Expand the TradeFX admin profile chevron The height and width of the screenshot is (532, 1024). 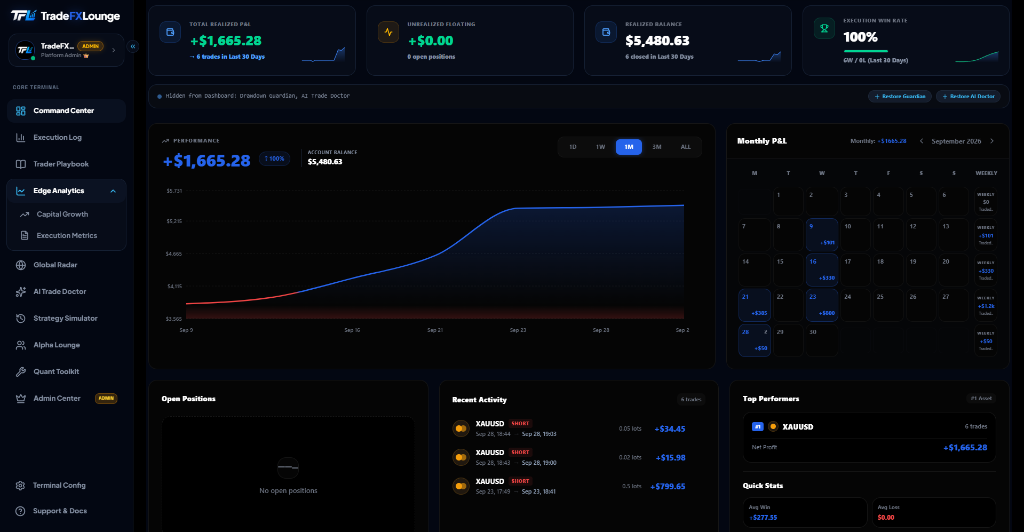[x=114, y=50]
